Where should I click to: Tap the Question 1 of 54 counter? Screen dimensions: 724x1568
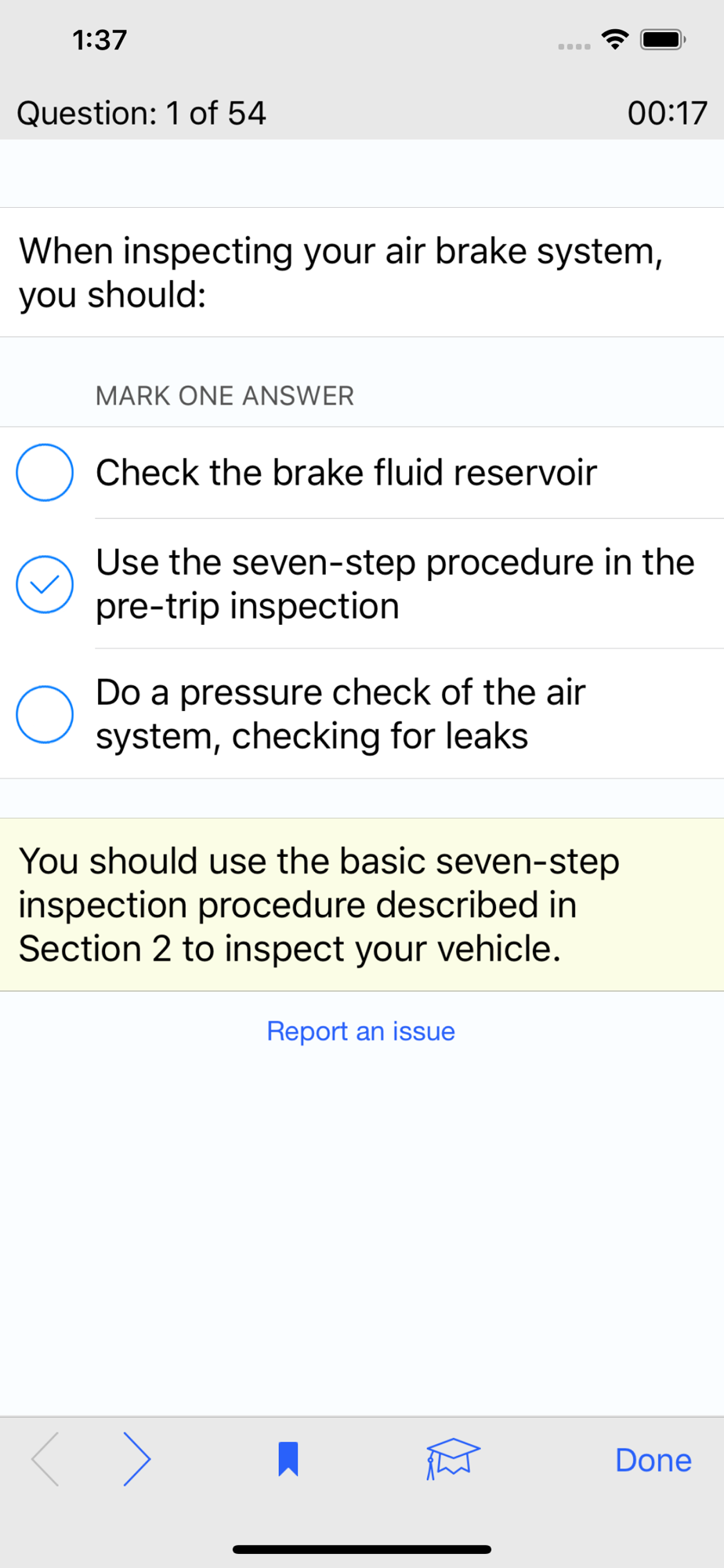pyautogui.click(x=142, y=113)
